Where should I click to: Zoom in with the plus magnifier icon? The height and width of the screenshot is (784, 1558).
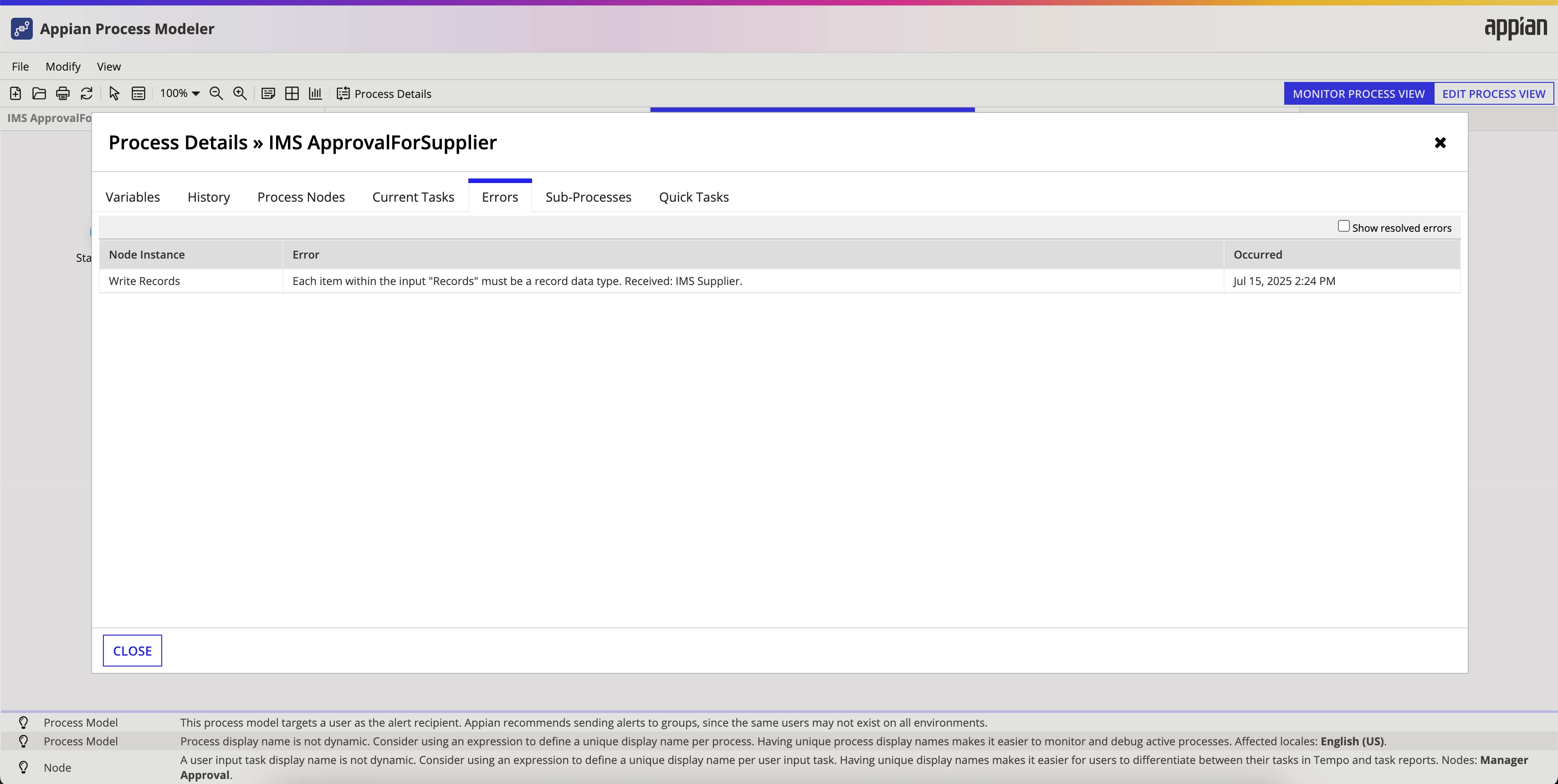[240, 94]
